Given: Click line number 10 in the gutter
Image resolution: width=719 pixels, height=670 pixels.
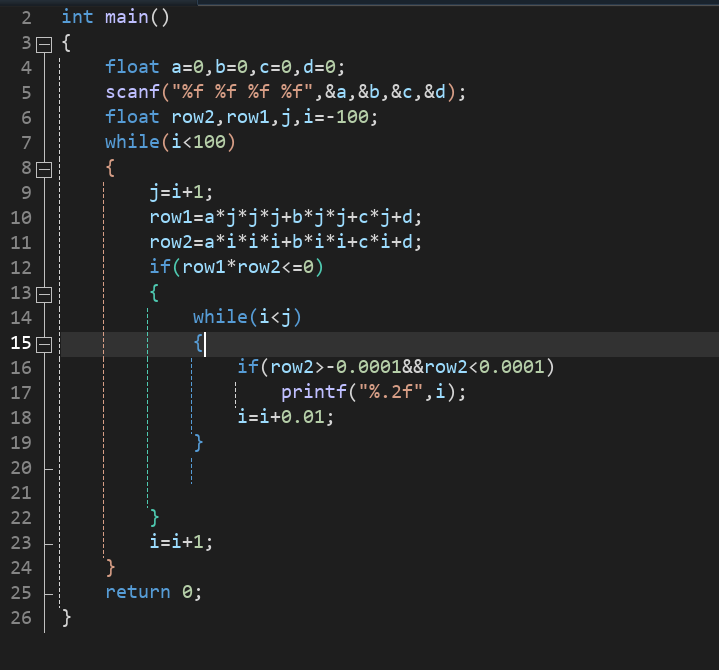Looking at the screenshot, I should 21,217.
